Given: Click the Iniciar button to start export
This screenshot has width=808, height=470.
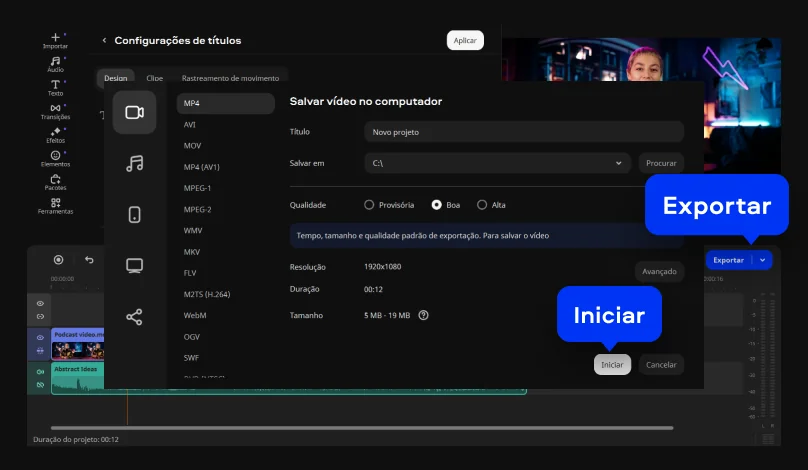Looking at the screenshot, I should tap(612, 365).
